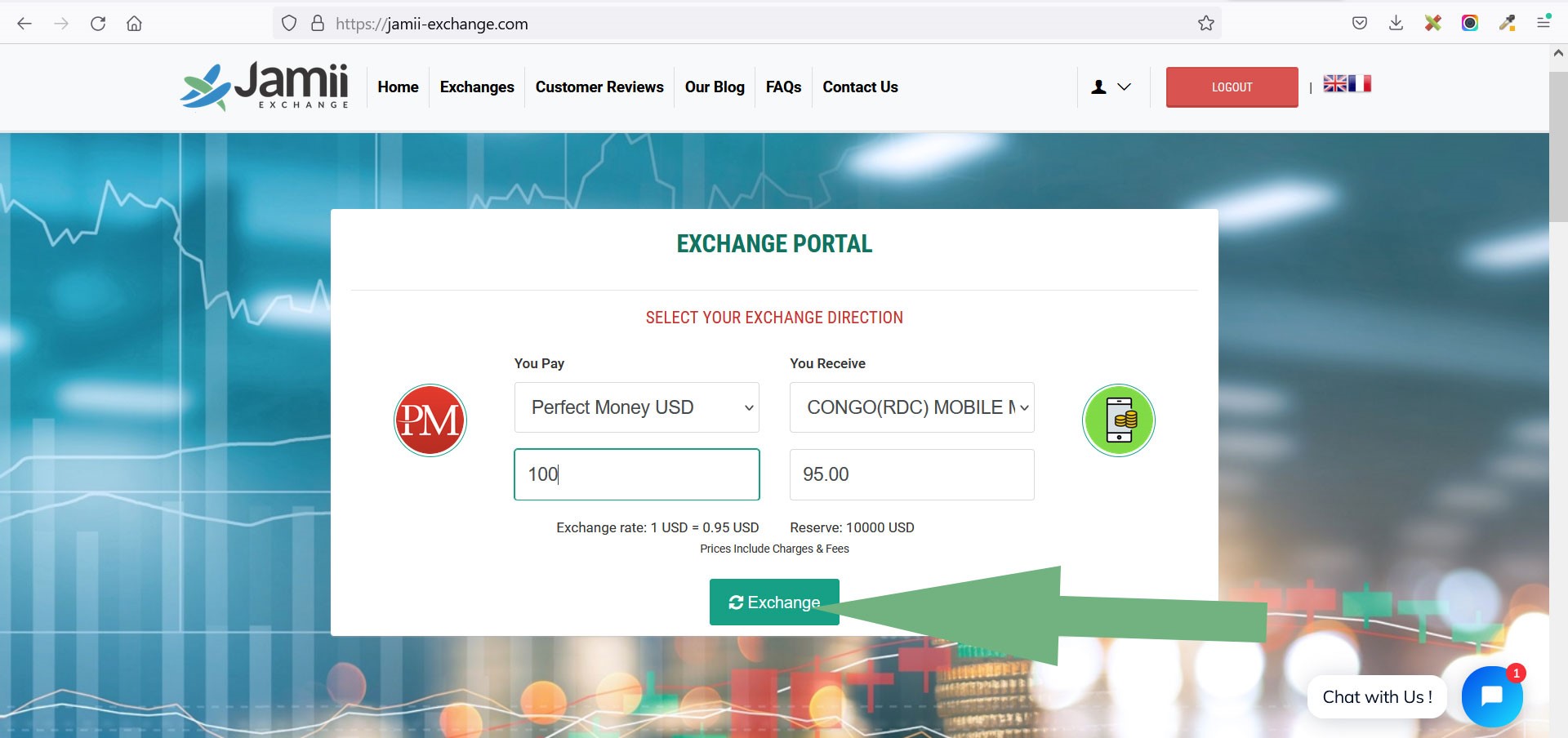Image resolution: width=1568 pixels, height=738 pixels.
Task: Click the Jamii Exchange logo
Action: point(265,87)
